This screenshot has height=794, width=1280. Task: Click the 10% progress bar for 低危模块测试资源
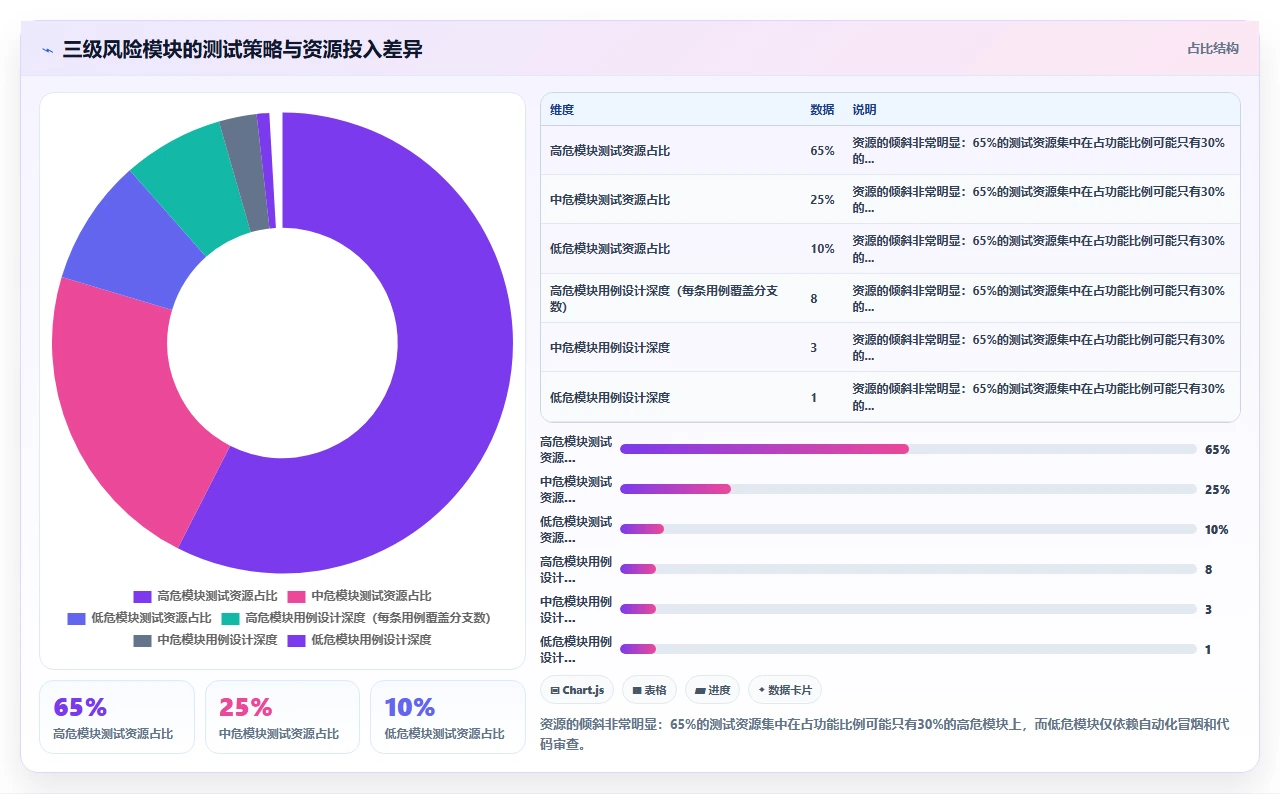coord(908,529)
